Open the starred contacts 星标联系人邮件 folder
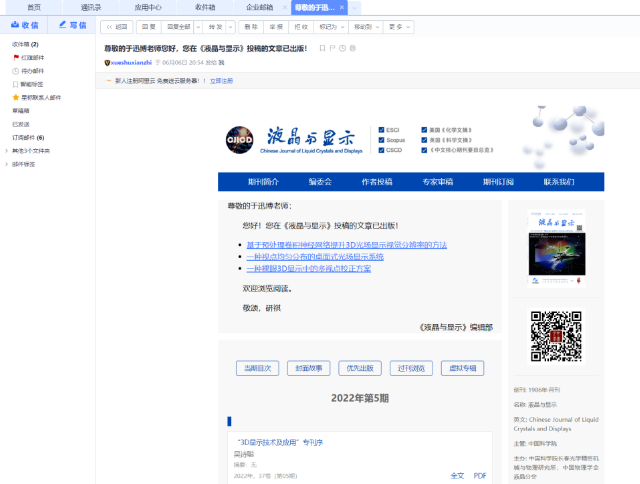Screen dimensions: 640x484 tap(40, 97)
